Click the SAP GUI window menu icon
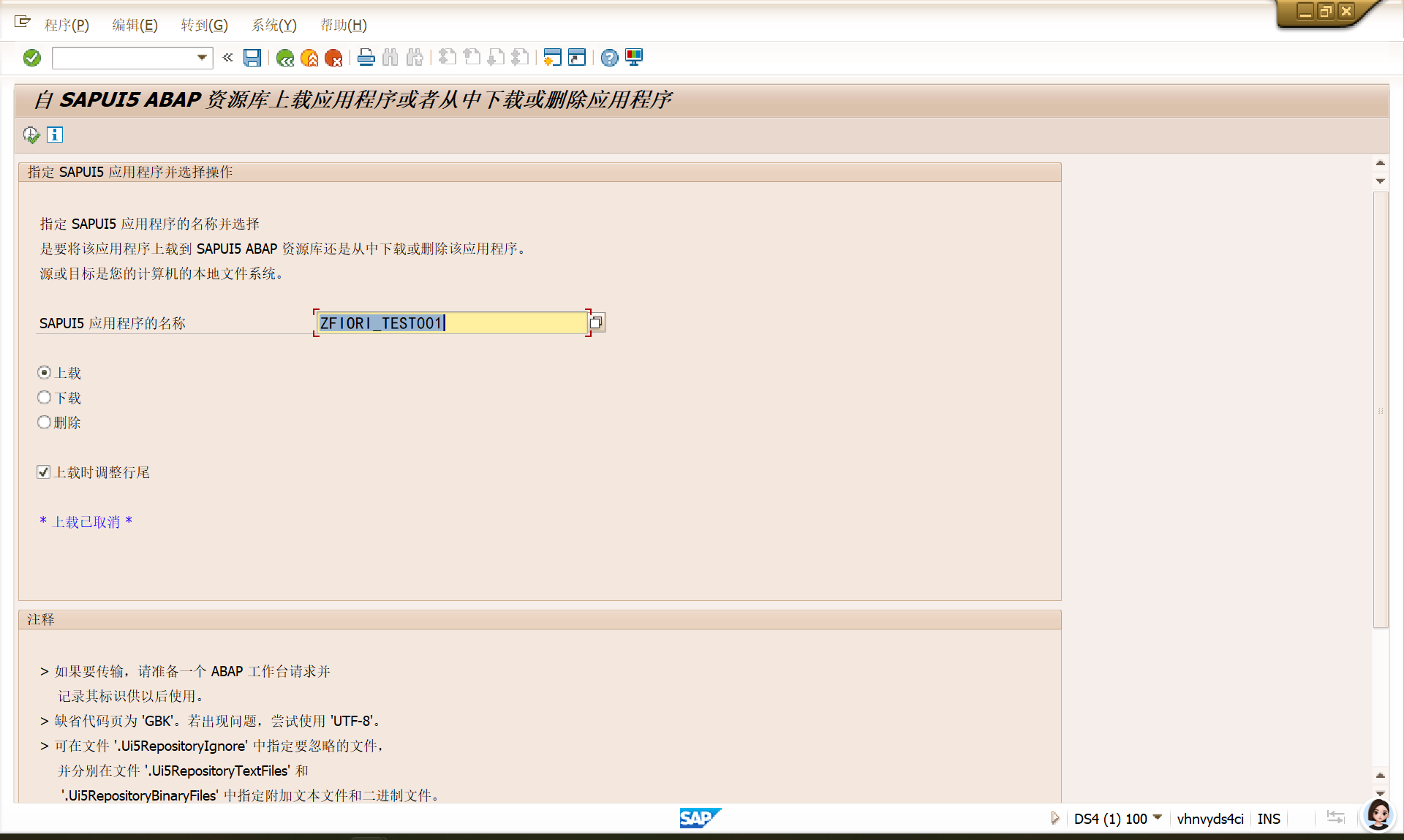 click(x=23, y=22)
